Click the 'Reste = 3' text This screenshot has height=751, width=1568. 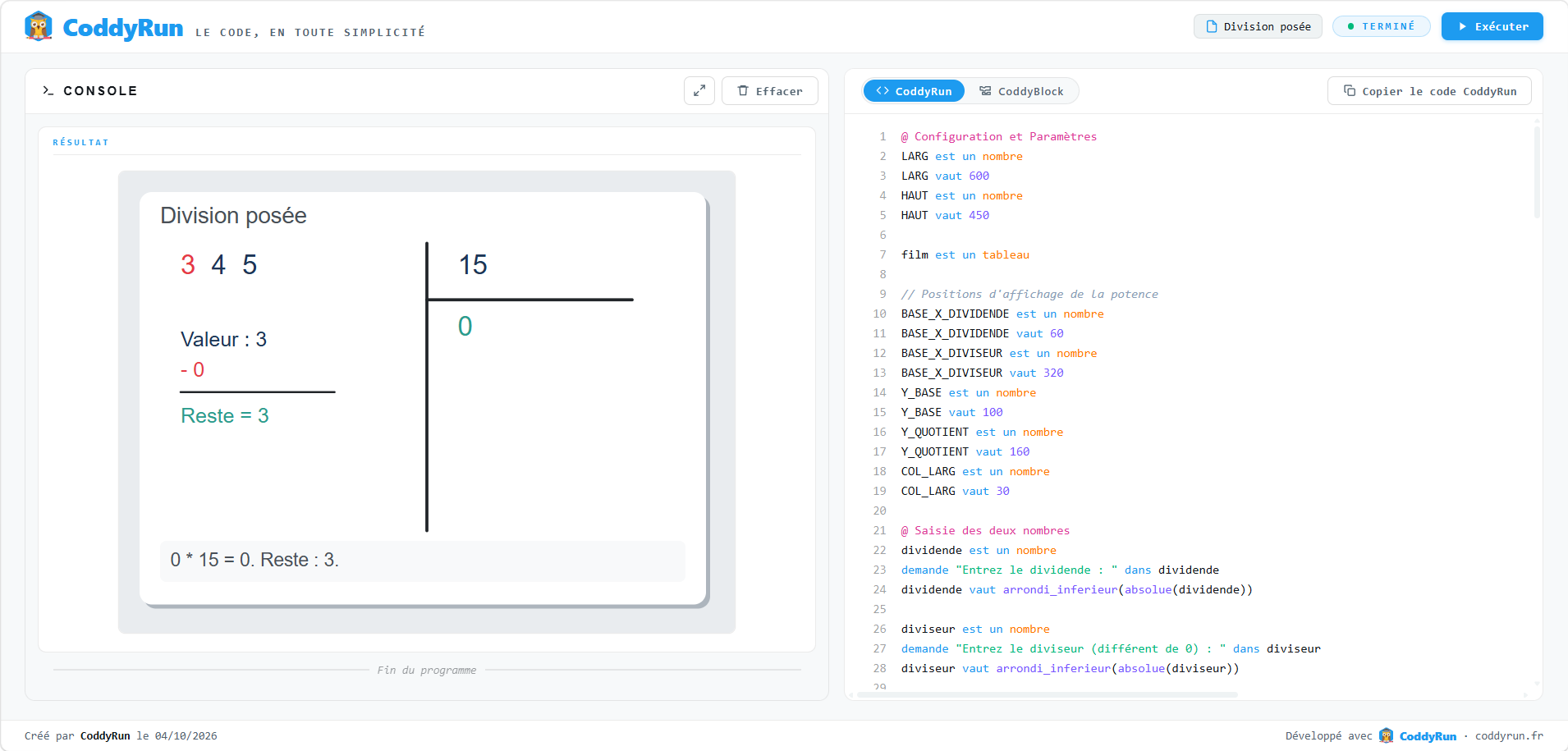[x=225, y=415]
